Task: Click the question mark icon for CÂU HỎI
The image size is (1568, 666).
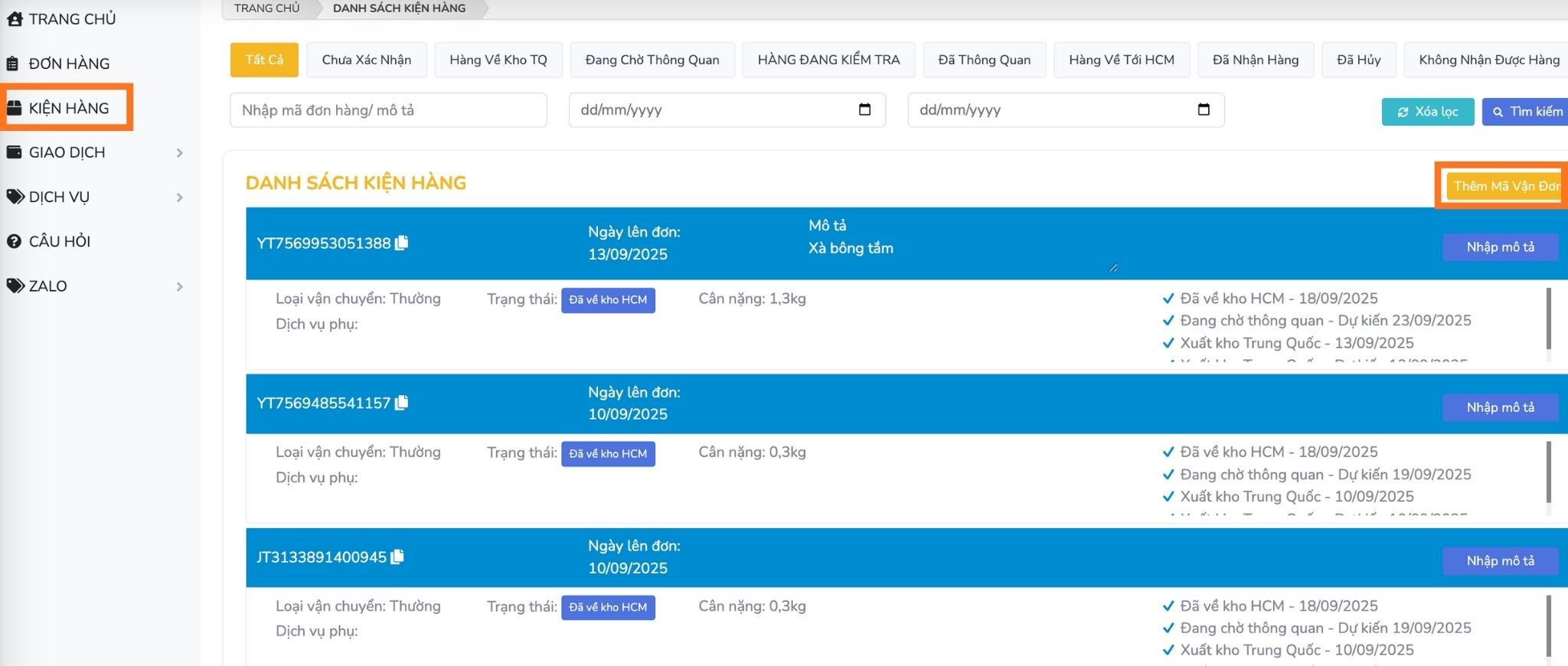Action: (x=14, y=241)
